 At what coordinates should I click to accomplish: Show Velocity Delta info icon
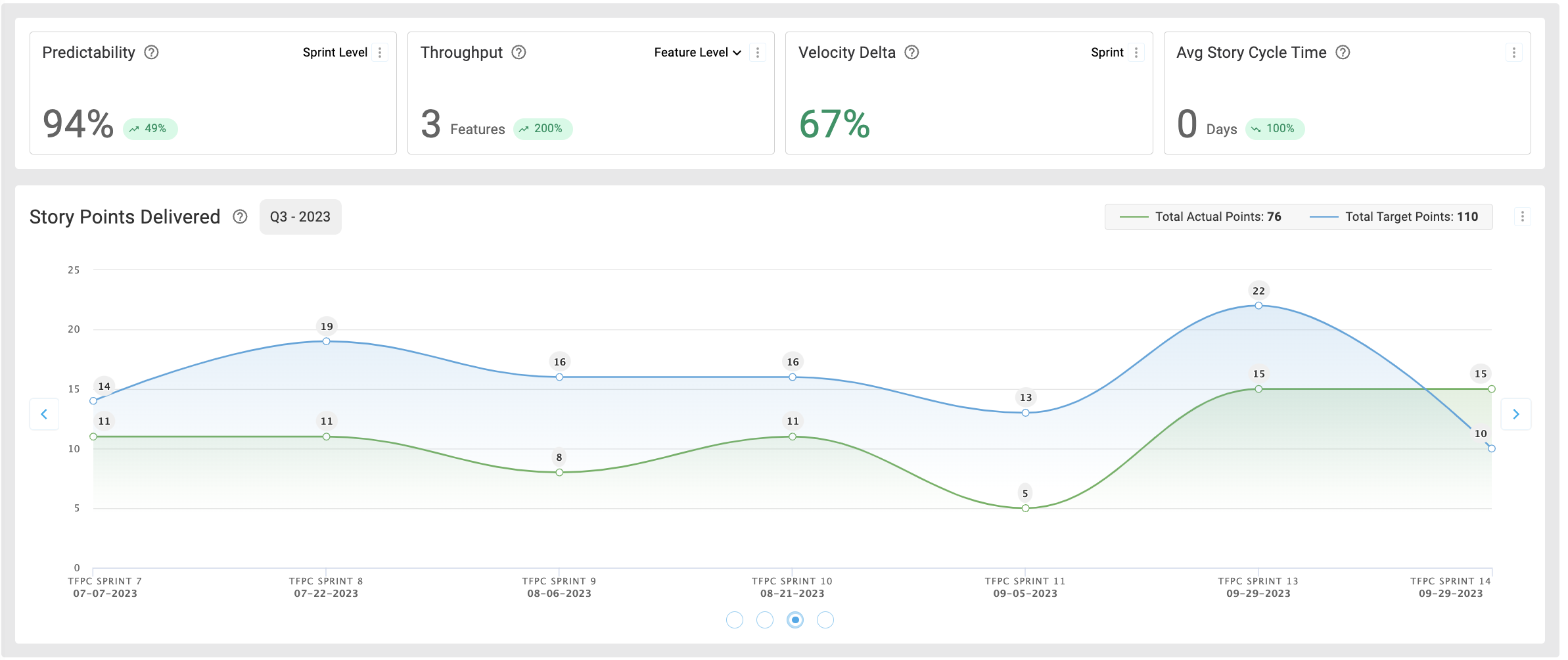coord(911,53)
